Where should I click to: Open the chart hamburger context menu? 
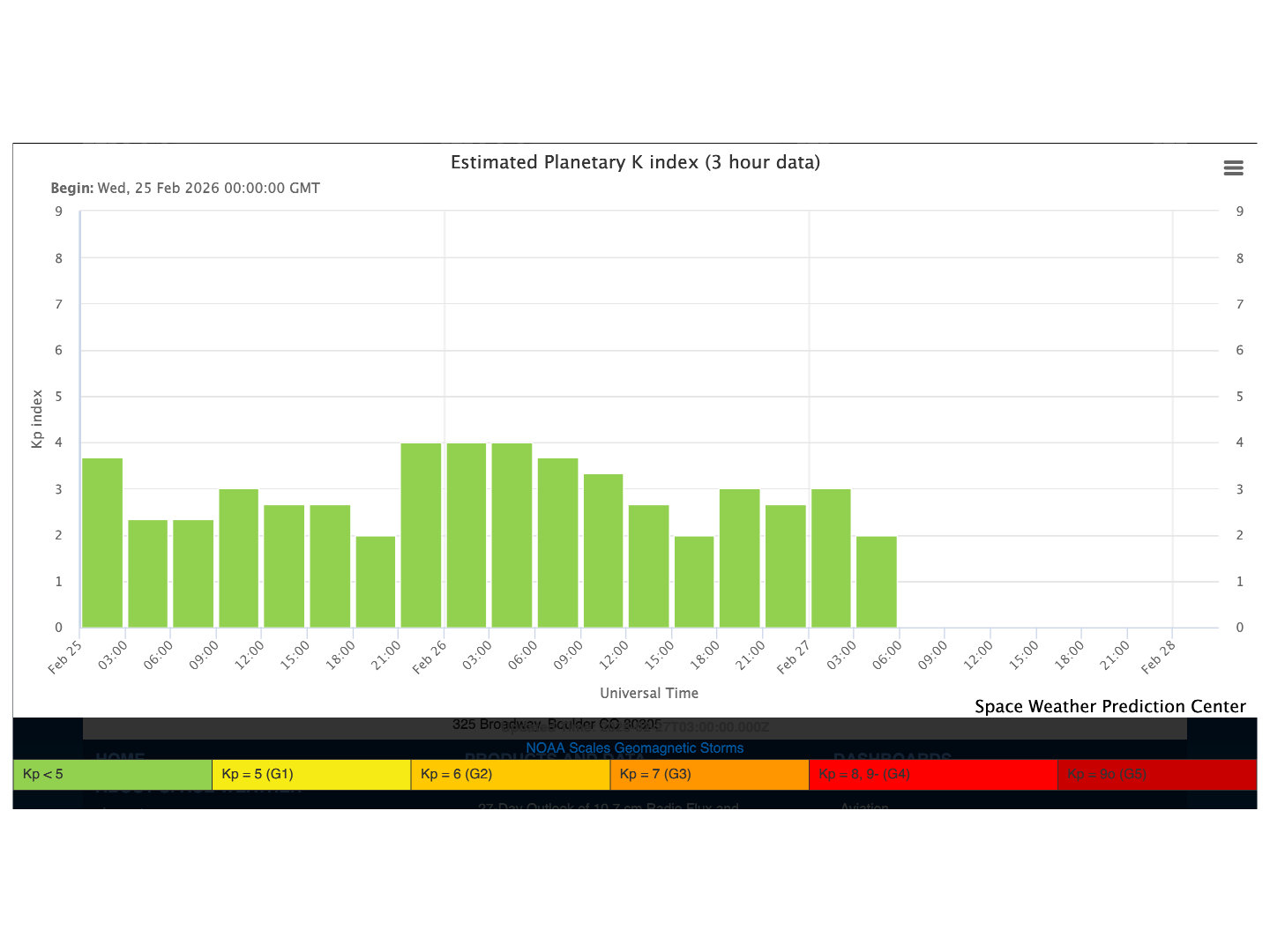pyautogui.click(x=1233, y=168)
